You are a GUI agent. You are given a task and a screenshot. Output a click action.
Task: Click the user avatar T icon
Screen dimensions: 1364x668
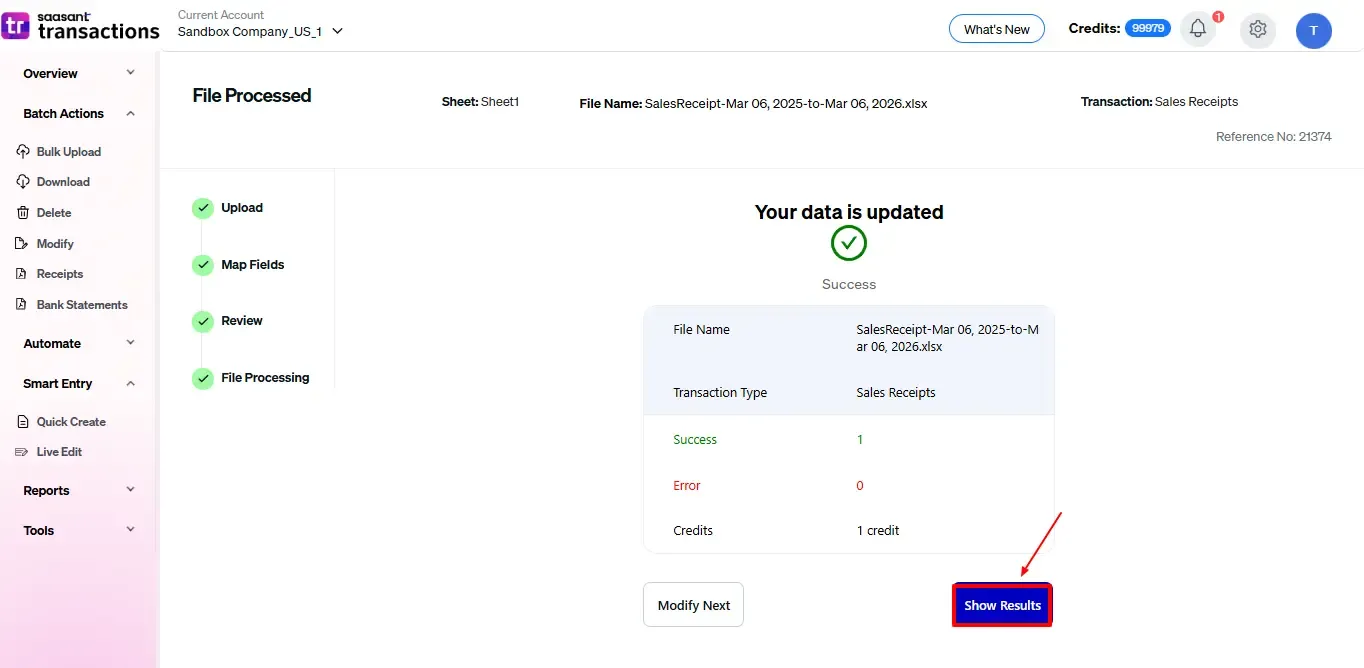pyautogui.click(x=1313, y=31)
